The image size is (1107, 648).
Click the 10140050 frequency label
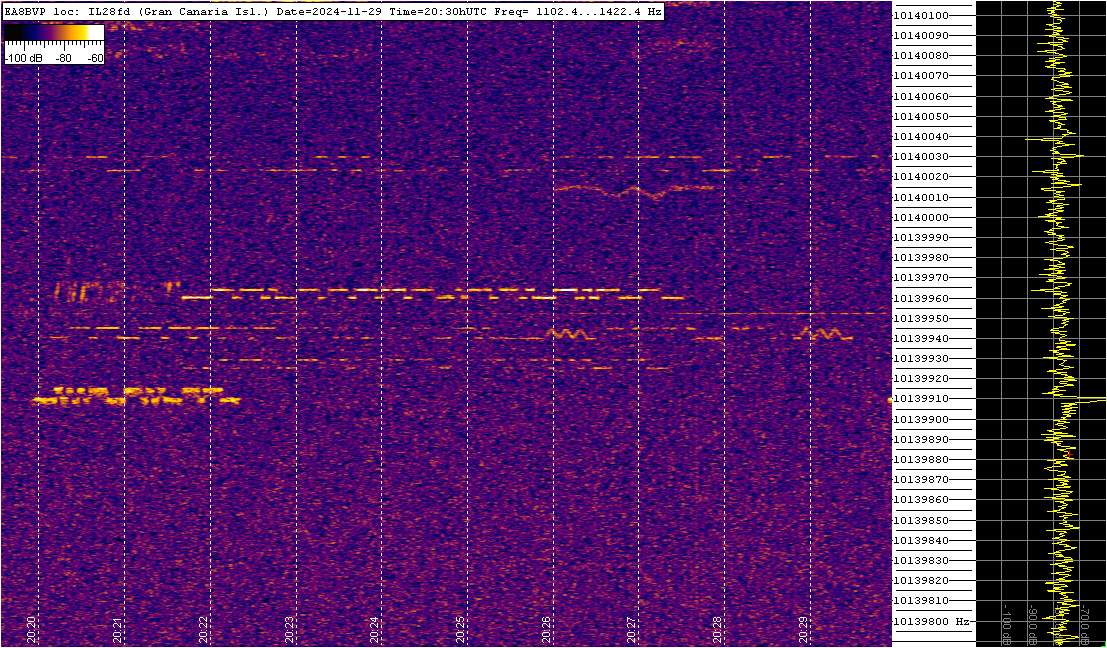coord(921,116)
